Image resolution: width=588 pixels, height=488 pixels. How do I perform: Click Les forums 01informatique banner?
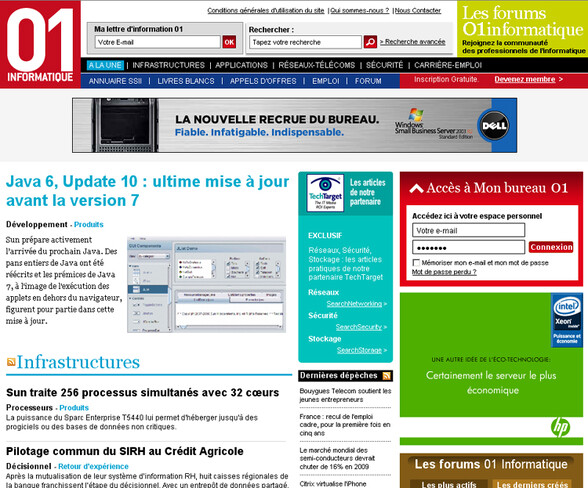[x=522, y=29]
